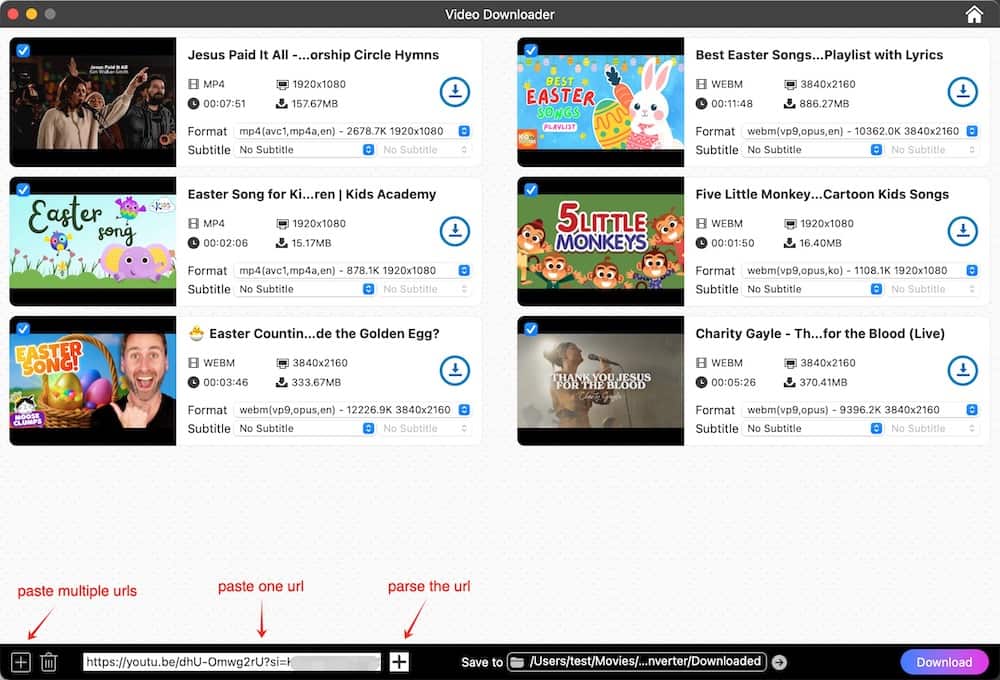Viewport: 1000px width, 680px height.
Task: Download the Five Little Monkeys video
Action: click(x=962, y=231)
